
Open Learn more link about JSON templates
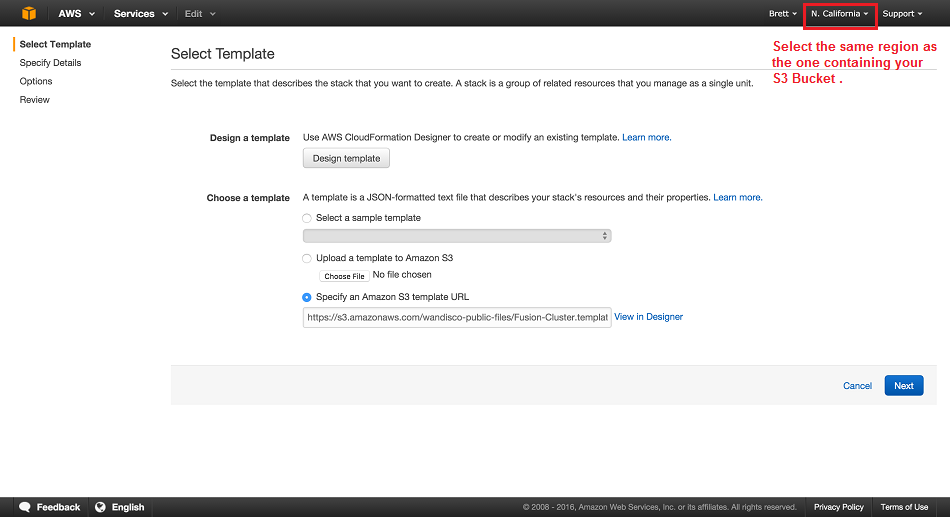click(737, 198)
